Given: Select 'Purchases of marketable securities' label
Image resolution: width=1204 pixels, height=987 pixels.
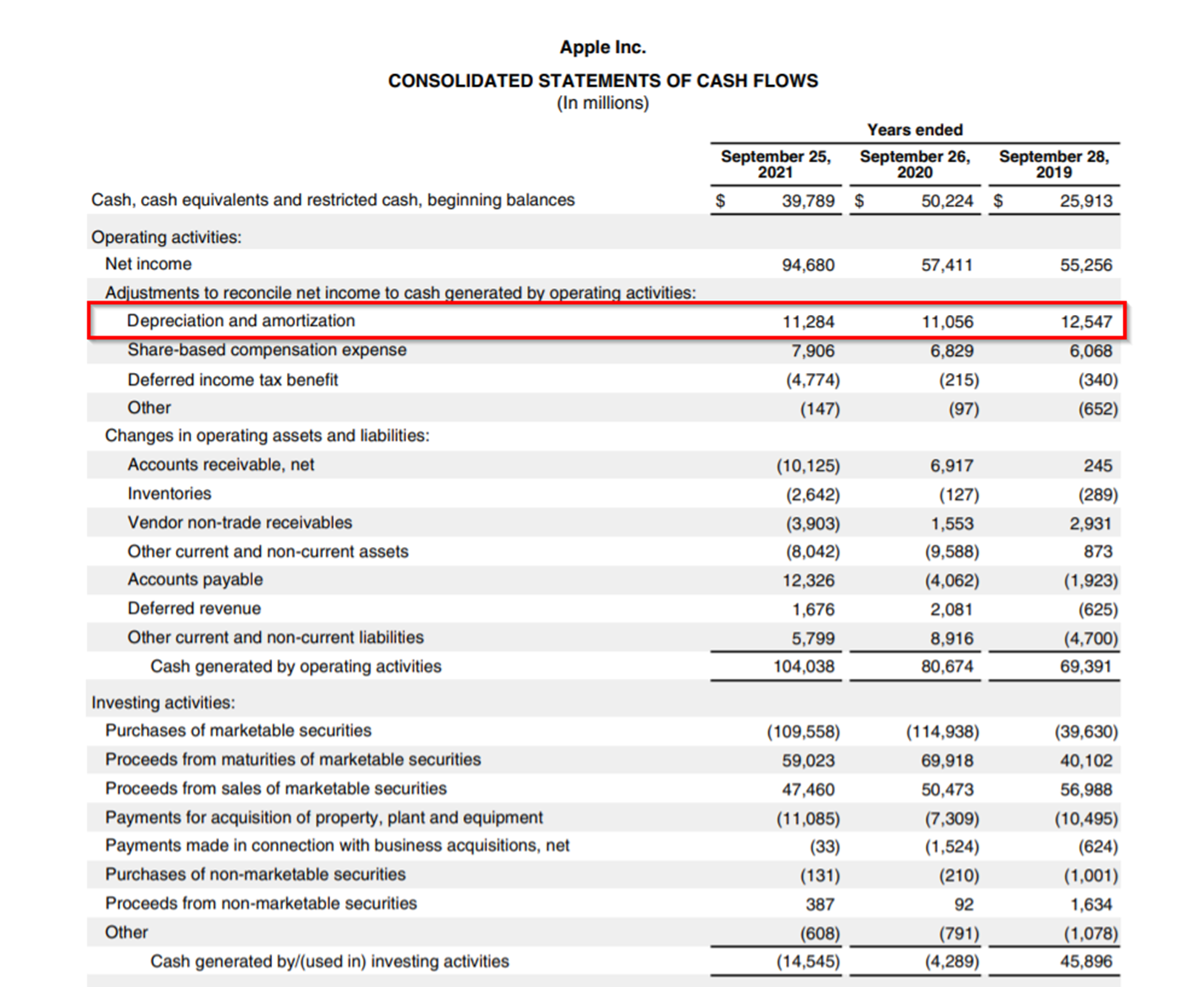Looking at the screenshot, I should point(239,730).
